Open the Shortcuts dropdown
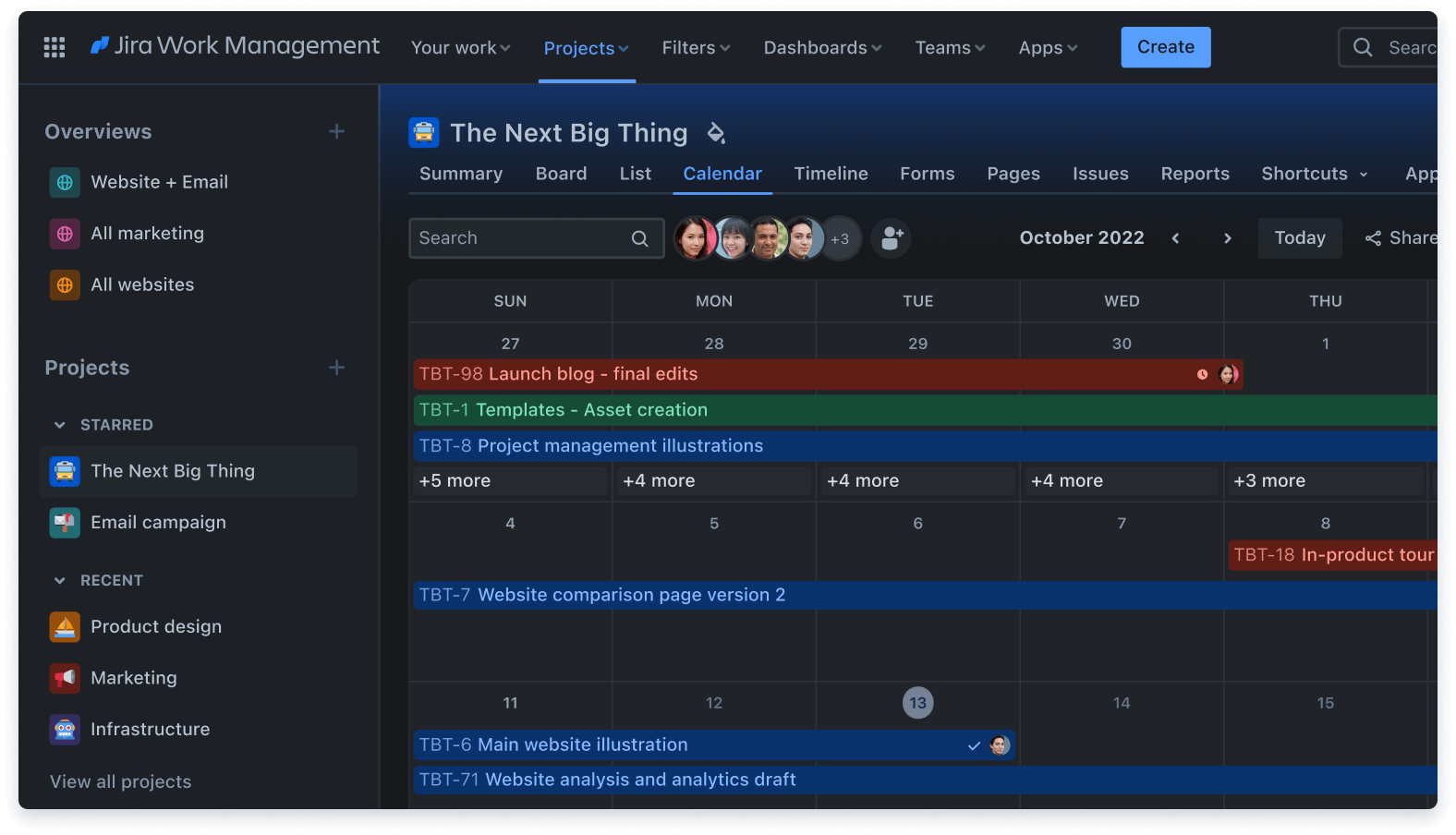Viewport: 1456px width, 835px height. 1314,174
